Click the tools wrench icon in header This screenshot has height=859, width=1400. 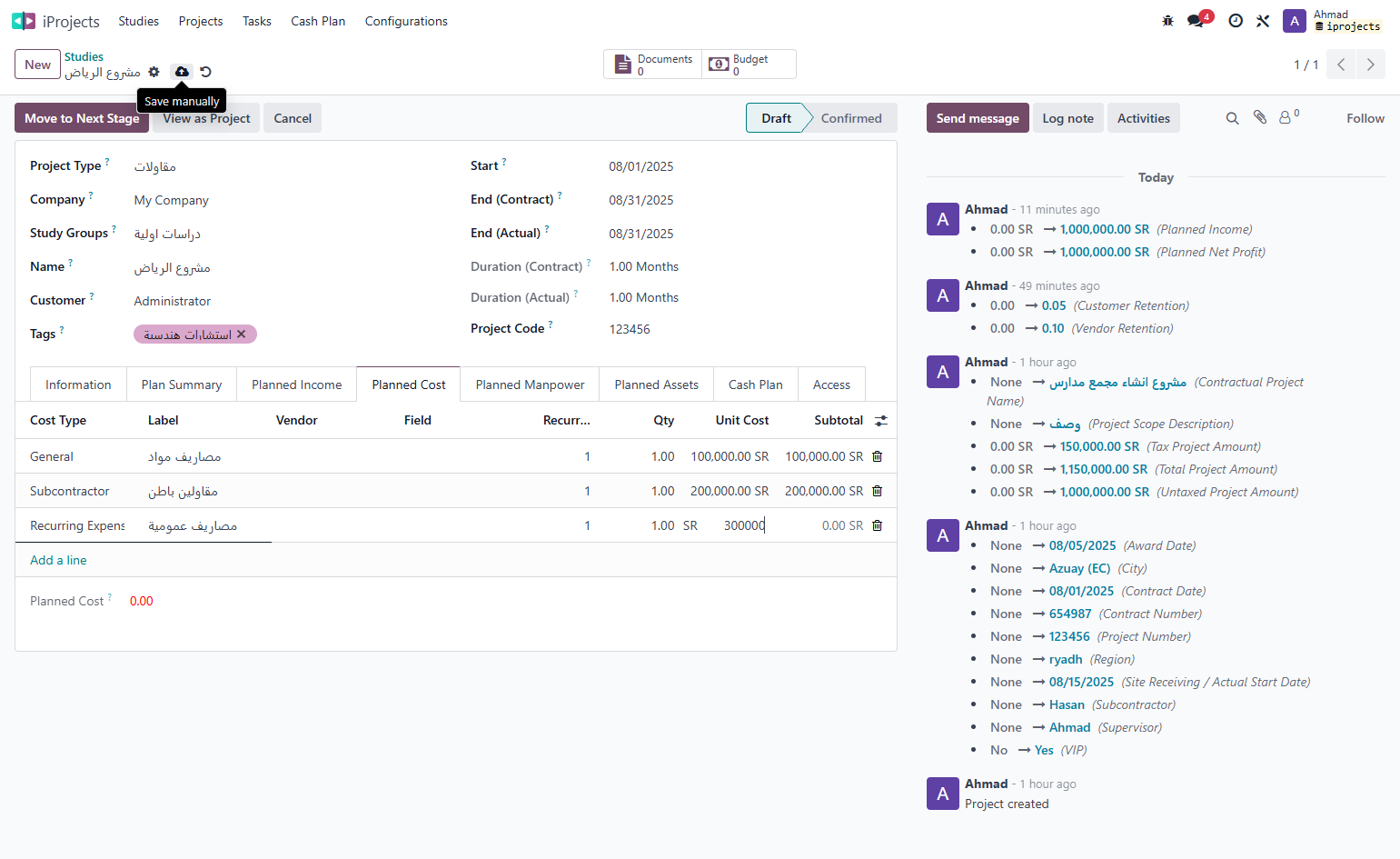pos(1263,21)
